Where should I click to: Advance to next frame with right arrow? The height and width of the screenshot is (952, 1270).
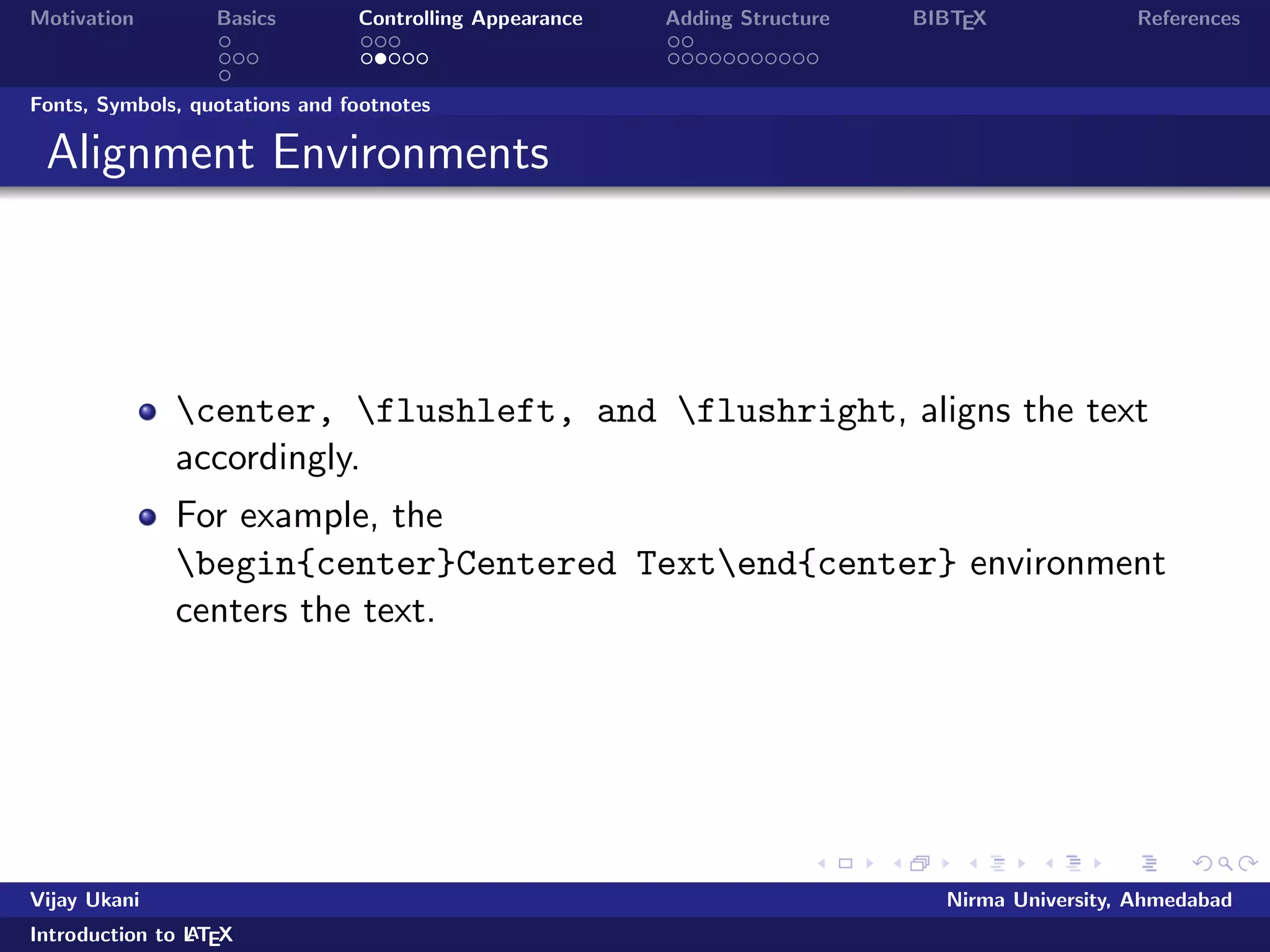[946, 863]
